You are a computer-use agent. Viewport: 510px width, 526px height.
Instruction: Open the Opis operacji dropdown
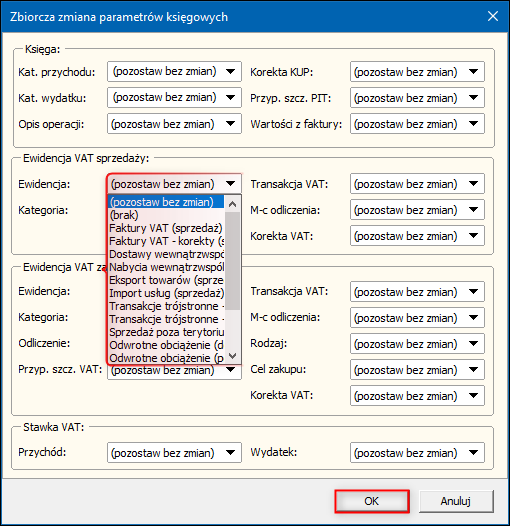tap(174, 124)
